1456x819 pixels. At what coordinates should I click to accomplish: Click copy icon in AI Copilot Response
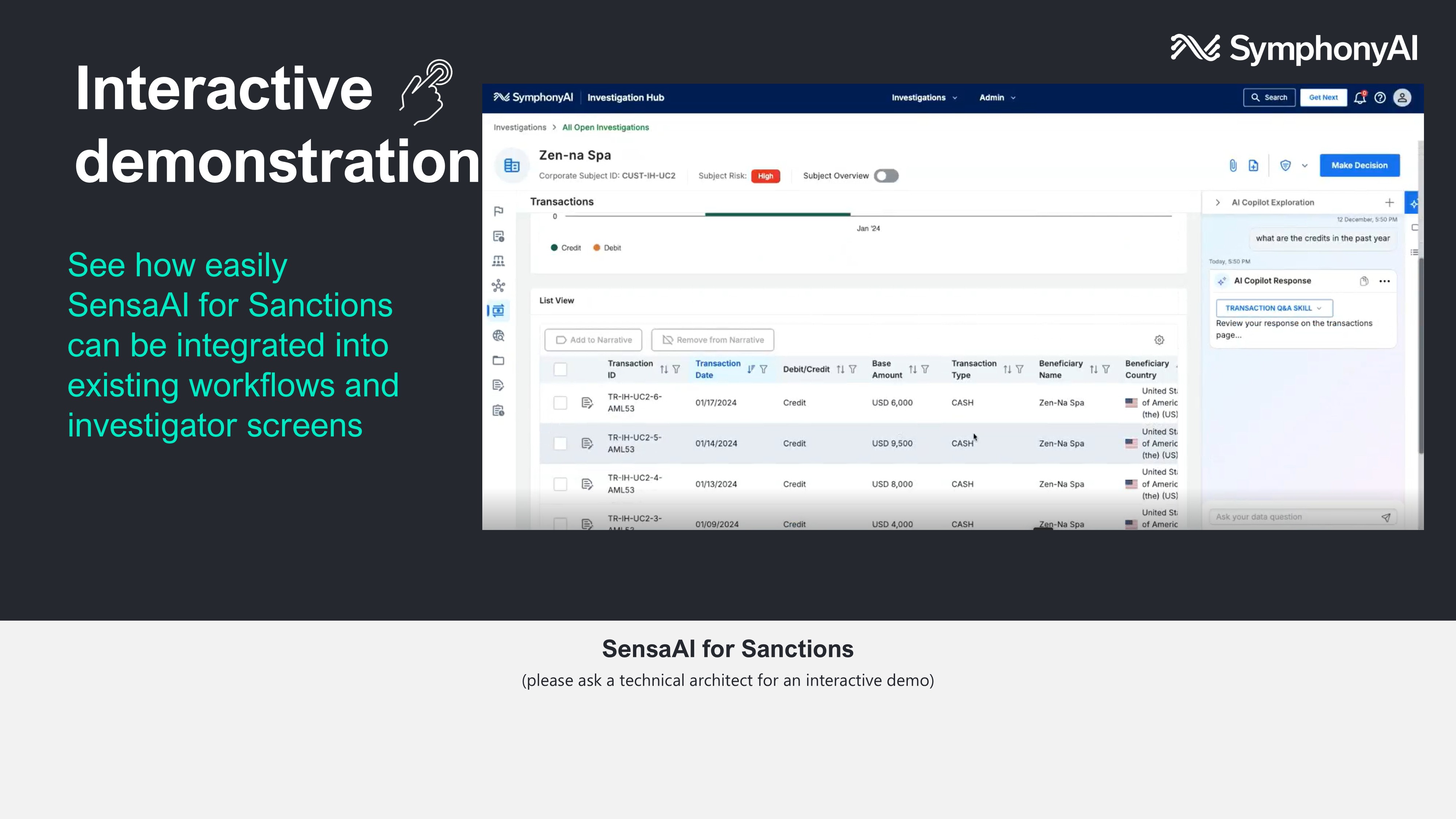(x=1364, y=281)
